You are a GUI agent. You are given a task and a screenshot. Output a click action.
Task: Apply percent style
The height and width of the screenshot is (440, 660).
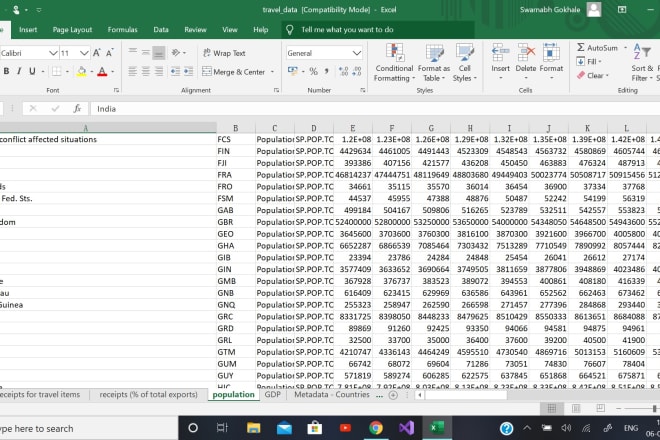pos(314,72)
